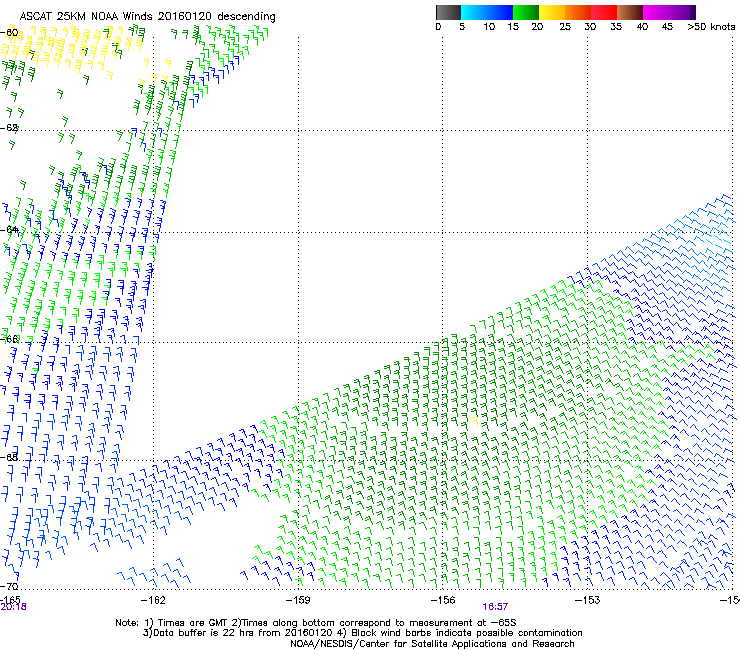Click the longitude label '-156'

[x=443, y=600]
